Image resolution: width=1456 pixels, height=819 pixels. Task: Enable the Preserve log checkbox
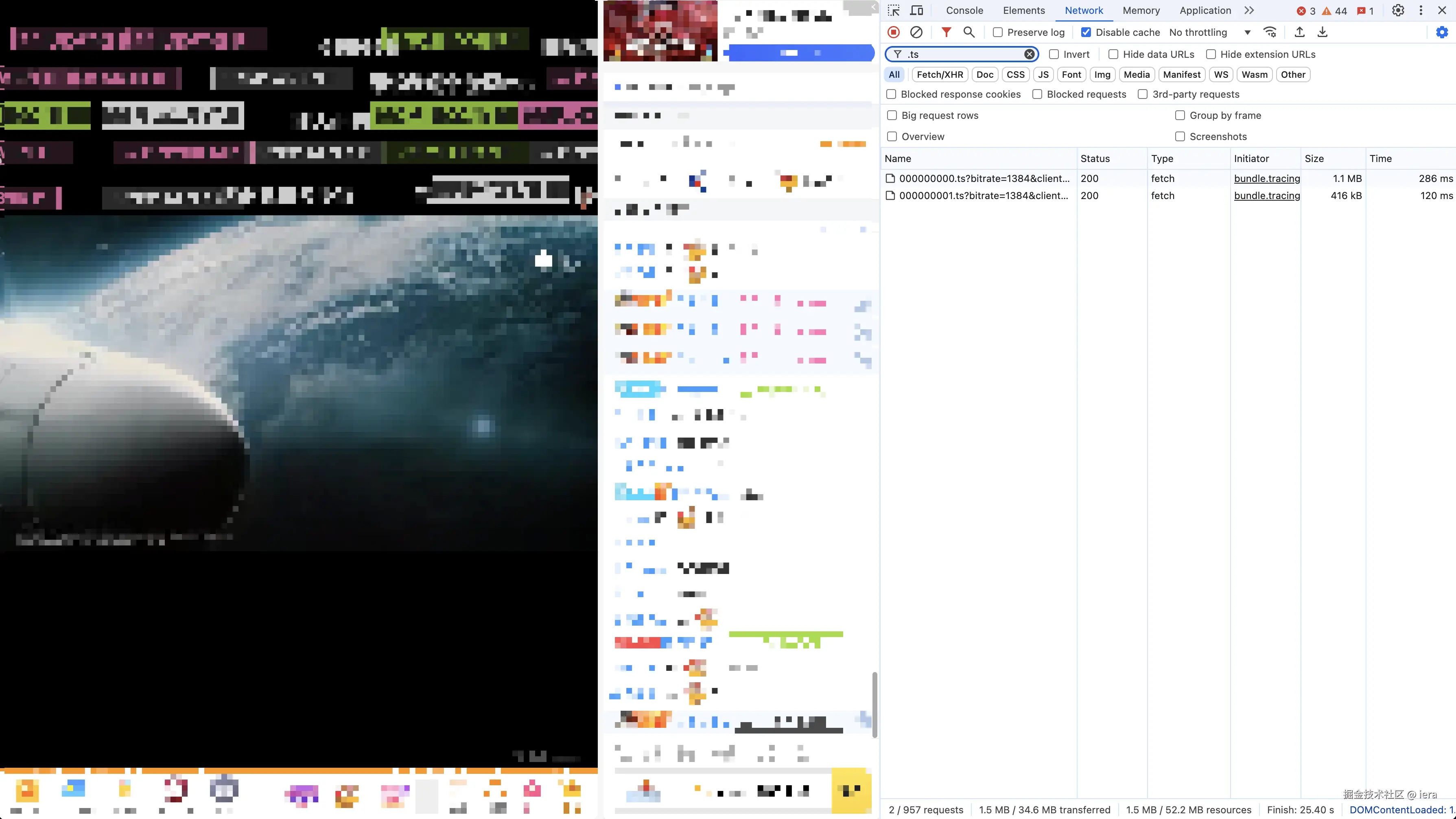click(x=998, y=32)
